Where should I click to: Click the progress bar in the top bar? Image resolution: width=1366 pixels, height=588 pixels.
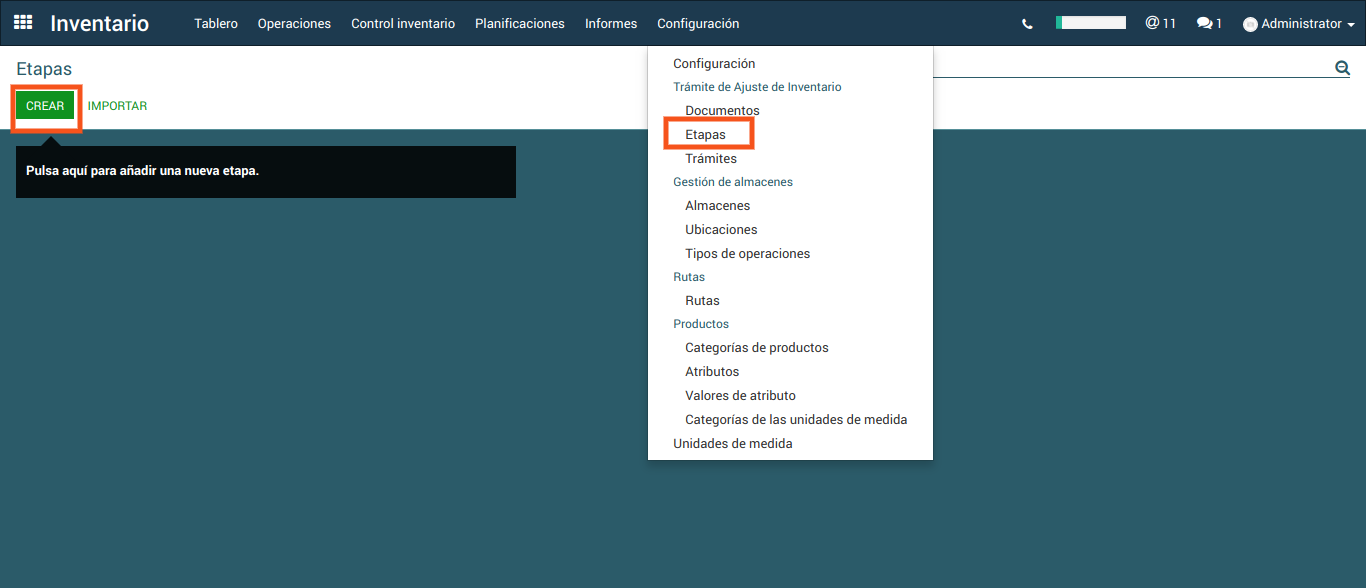[1091, 23]
